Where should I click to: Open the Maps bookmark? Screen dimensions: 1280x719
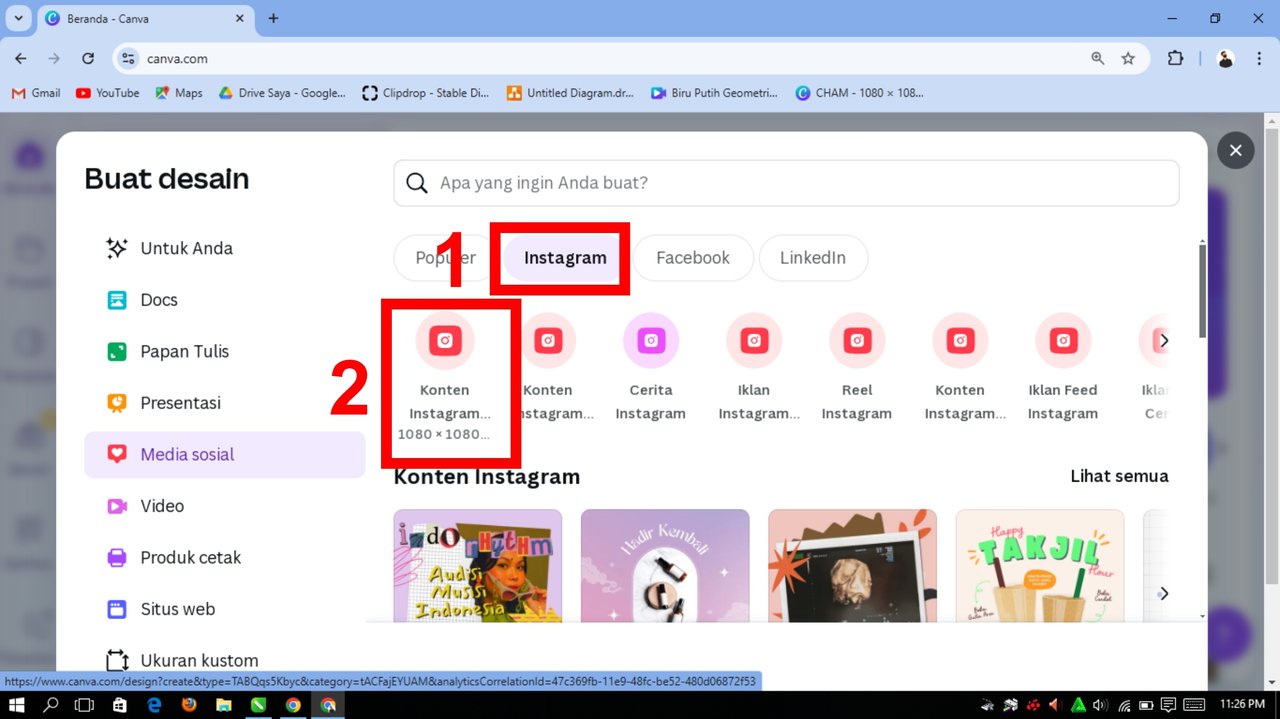(x=179, y=93)
